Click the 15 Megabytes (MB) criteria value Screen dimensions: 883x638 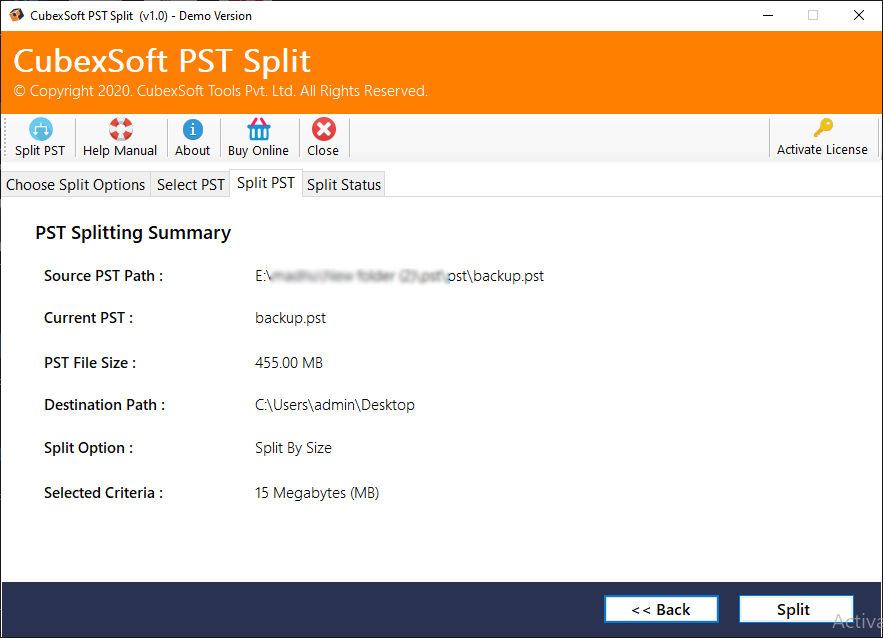[317, 493]
